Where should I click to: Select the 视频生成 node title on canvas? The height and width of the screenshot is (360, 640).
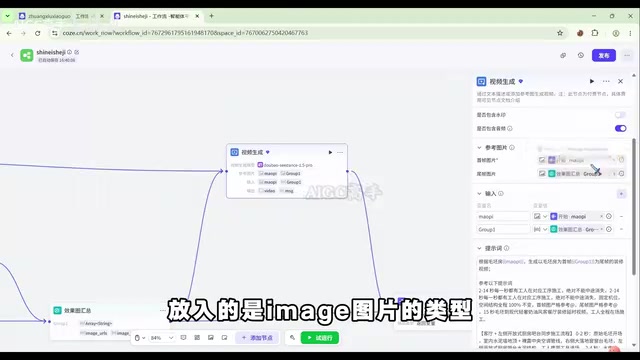click(x=252, y=152)
